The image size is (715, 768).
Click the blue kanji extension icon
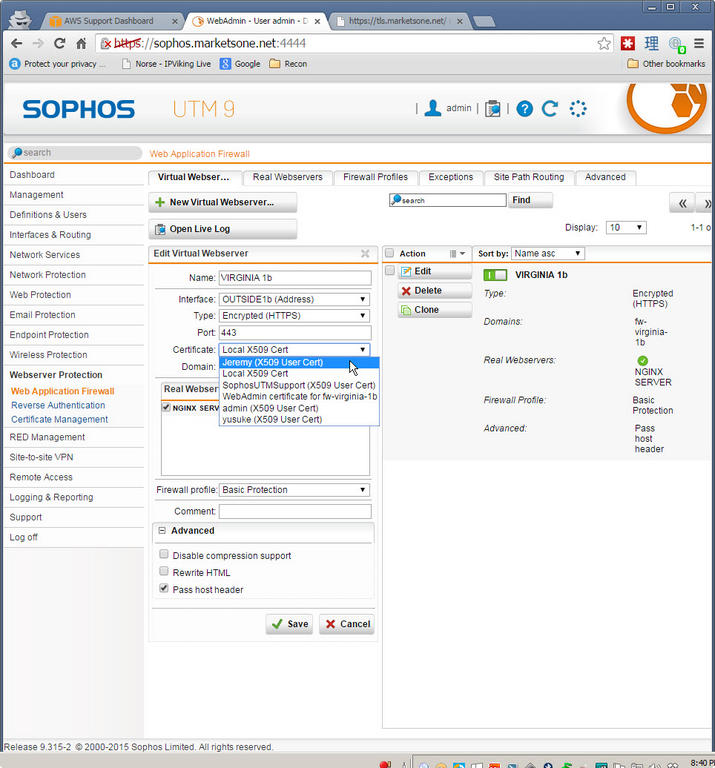click(651, 44)
